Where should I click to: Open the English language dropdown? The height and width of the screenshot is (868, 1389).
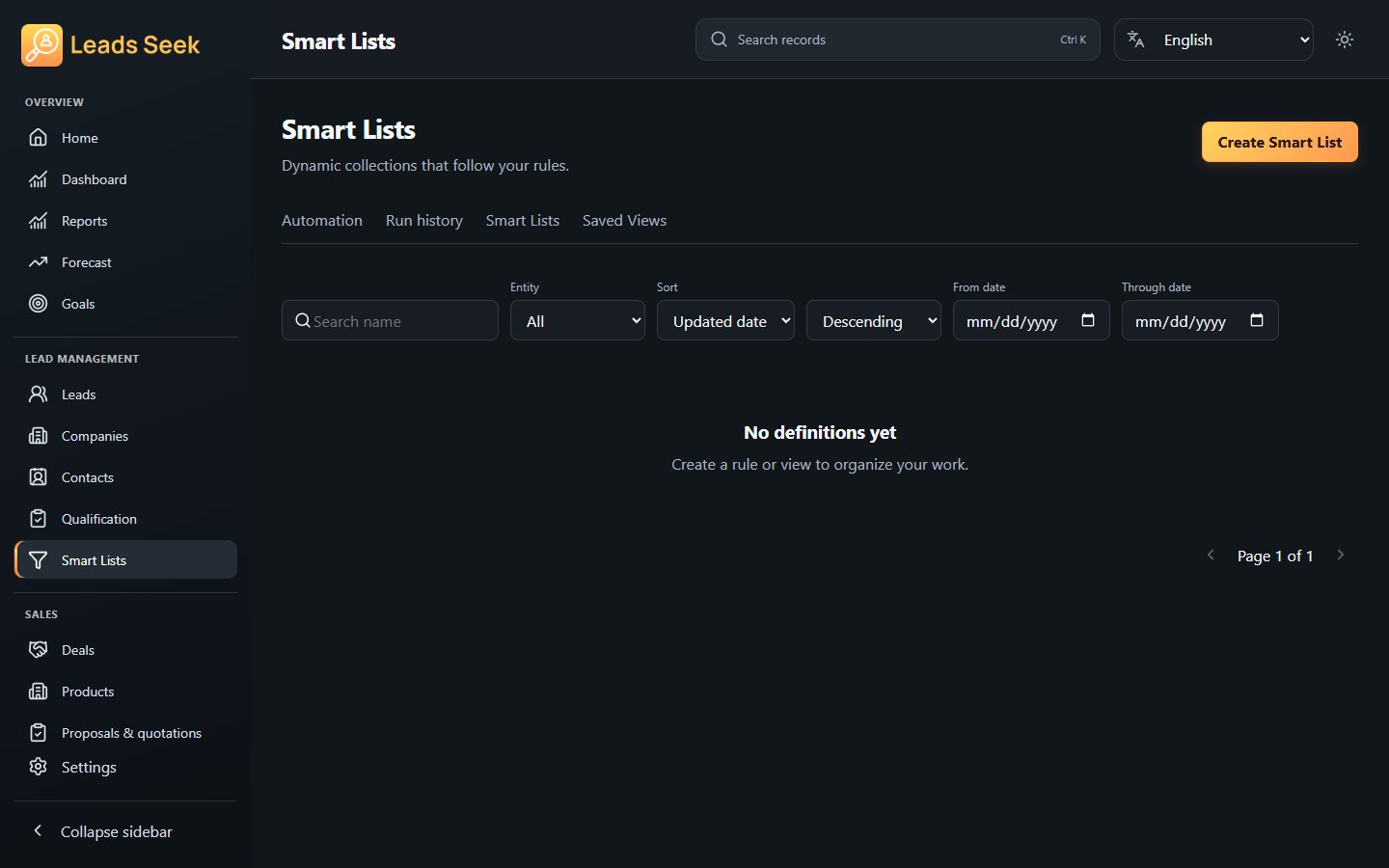click(x=1213, y=40)
